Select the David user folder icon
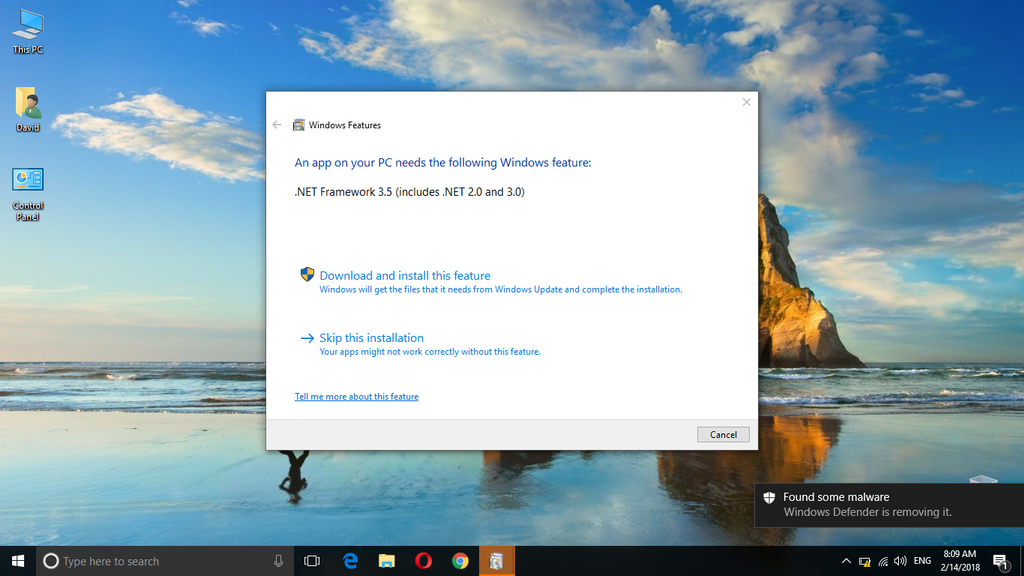 pyautogui.click(x=28, y=109)
